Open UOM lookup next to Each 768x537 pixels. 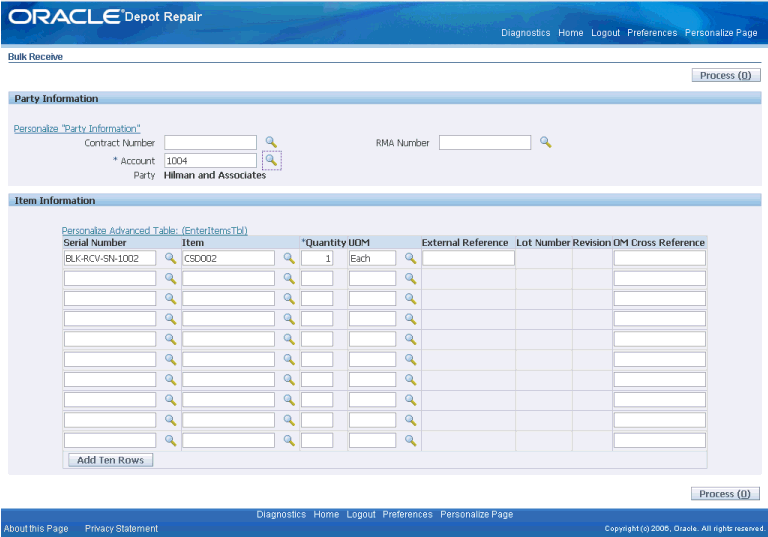click(x=410, y=258)
